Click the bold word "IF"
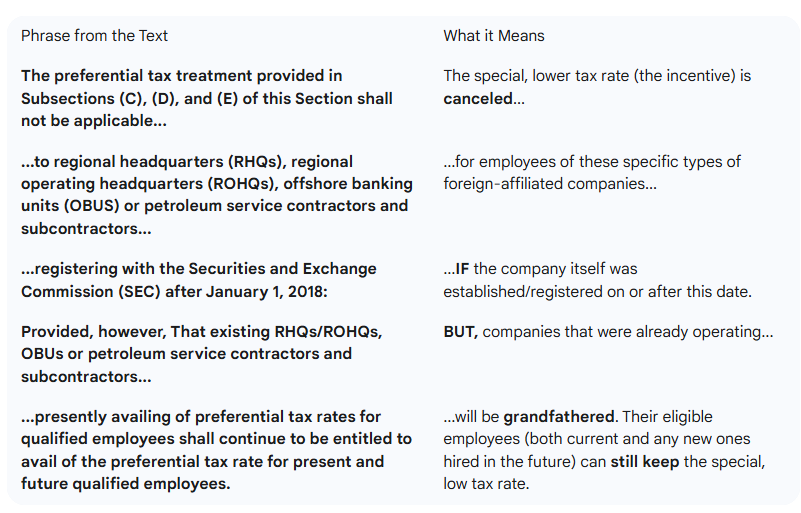The width and height of the screenshot is (801, 513). point(461,269)
